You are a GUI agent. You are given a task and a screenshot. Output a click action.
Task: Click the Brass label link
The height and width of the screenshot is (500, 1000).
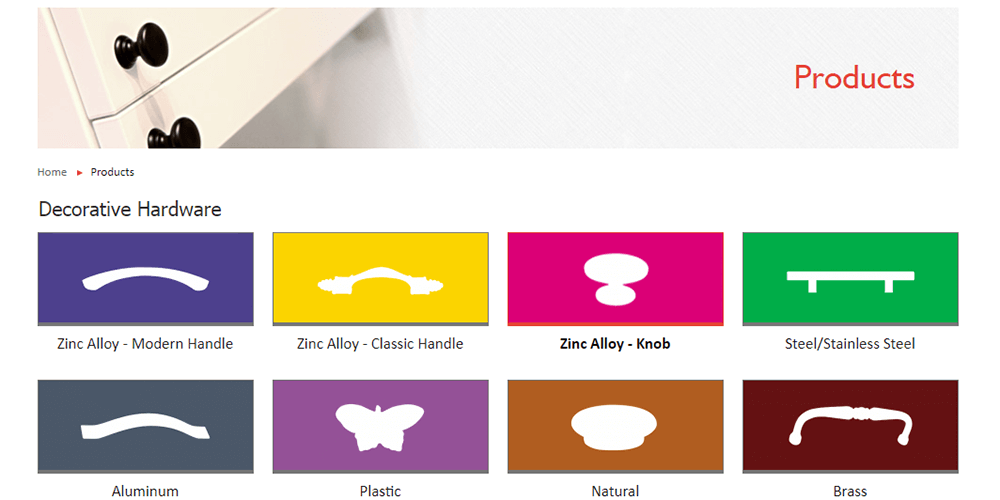tap(850, 491)
